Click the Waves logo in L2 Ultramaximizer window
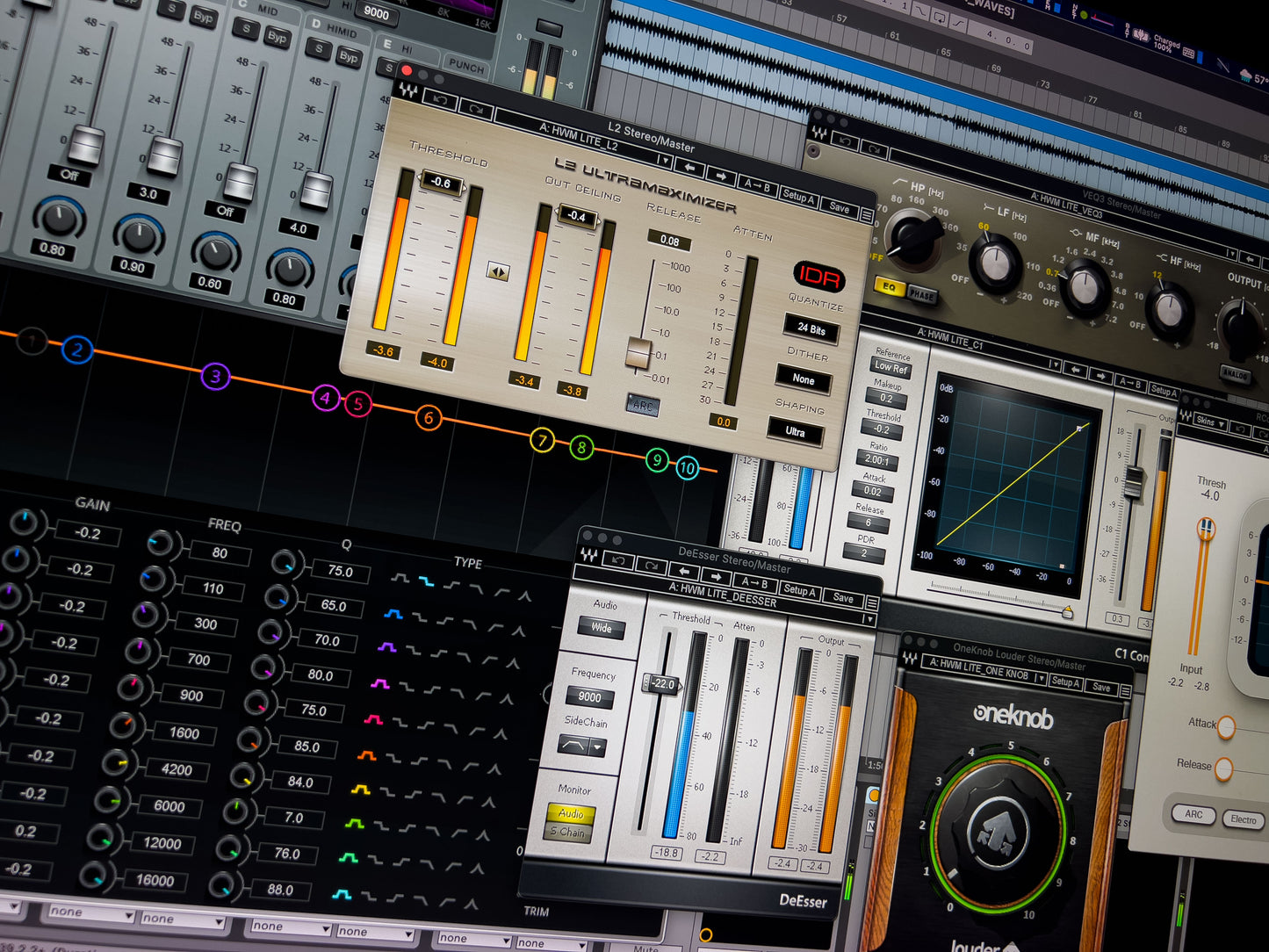 [408, 90]
